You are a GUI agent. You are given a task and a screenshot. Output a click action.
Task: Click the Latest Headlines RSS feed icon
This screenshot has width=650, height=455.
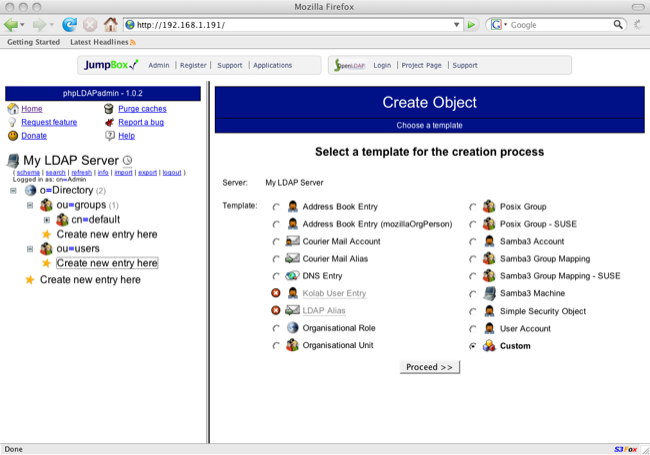tap(133, 42)
